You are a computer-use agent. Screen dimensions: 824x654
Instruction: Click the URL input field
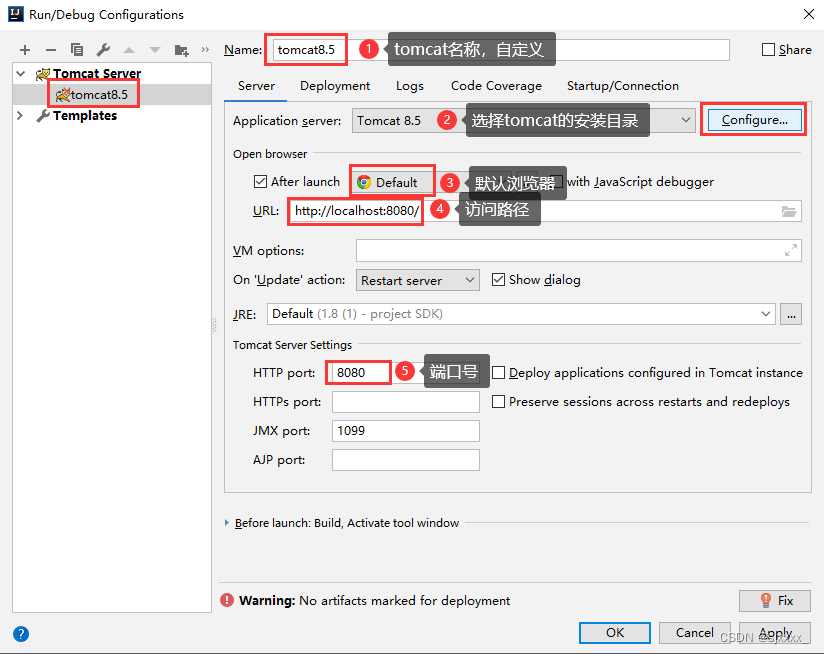(545, 211)
